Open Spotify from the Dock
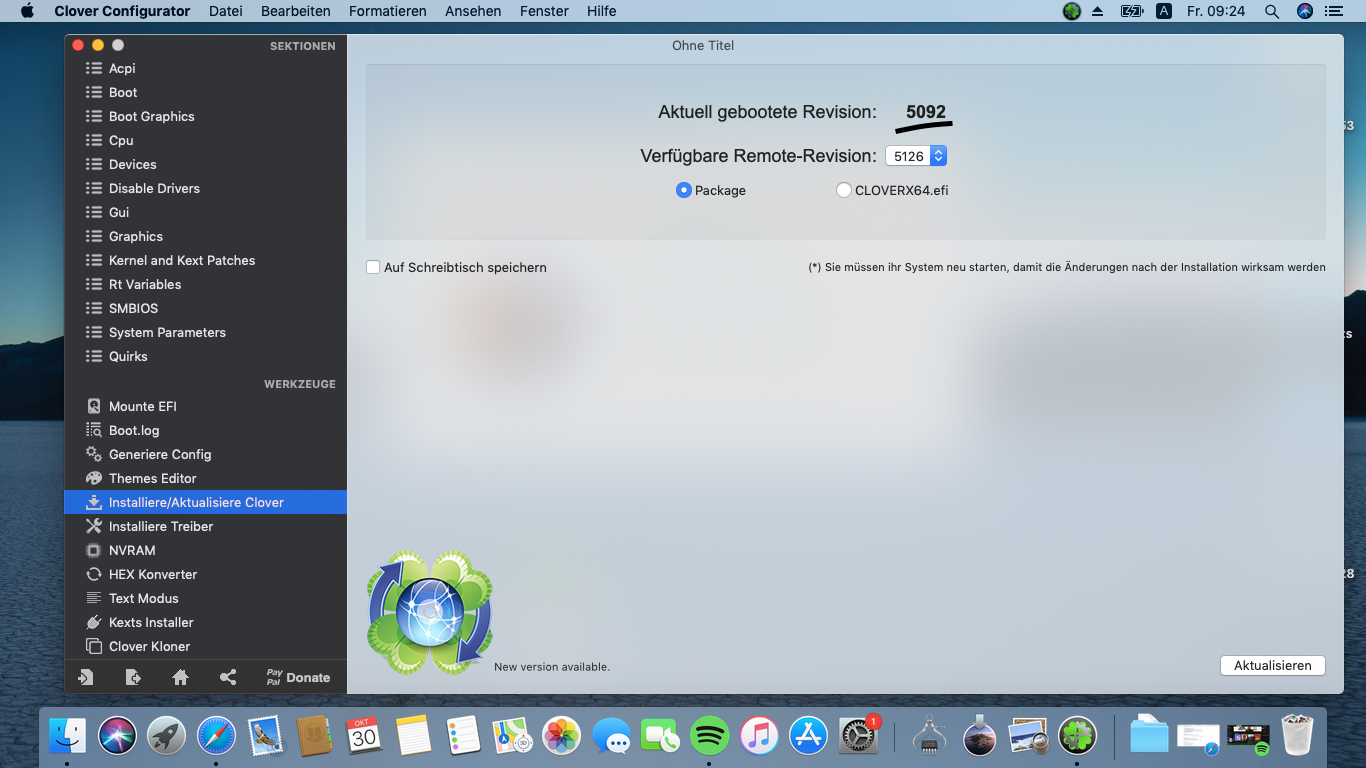Image resolution: width=1366 pixels, height=768 pixels. [x=710, y=736]
